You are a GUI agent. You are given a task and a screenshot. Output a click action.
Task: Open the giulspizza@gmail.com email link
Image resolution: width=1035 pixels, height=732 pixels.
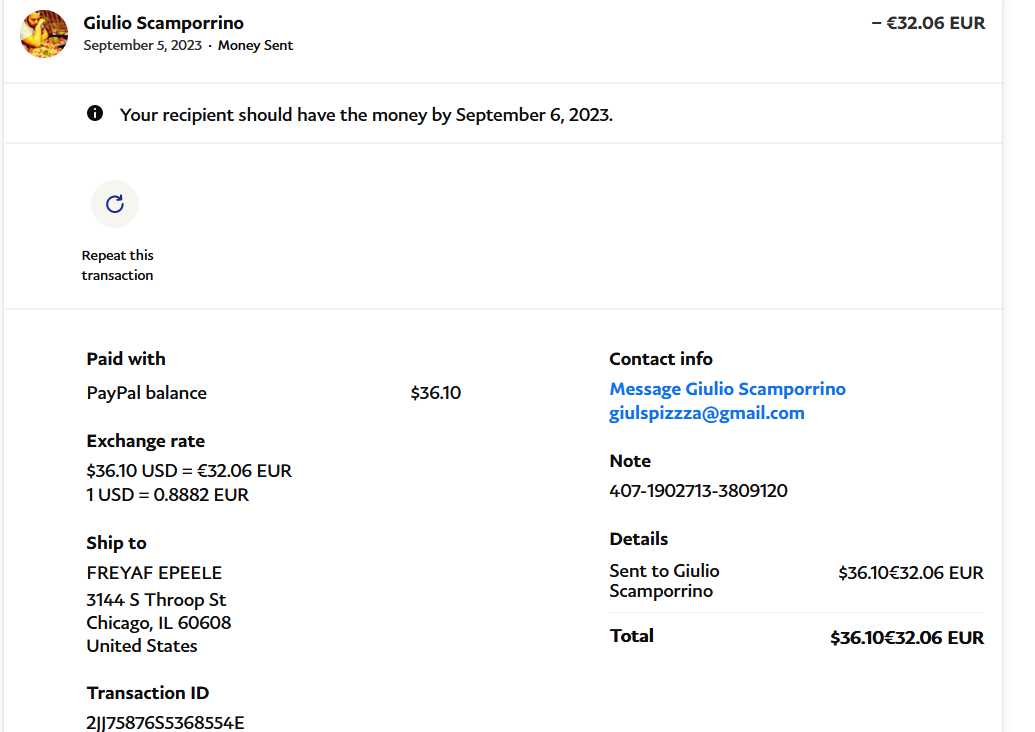pyautogui.click(x=706, y=413)
